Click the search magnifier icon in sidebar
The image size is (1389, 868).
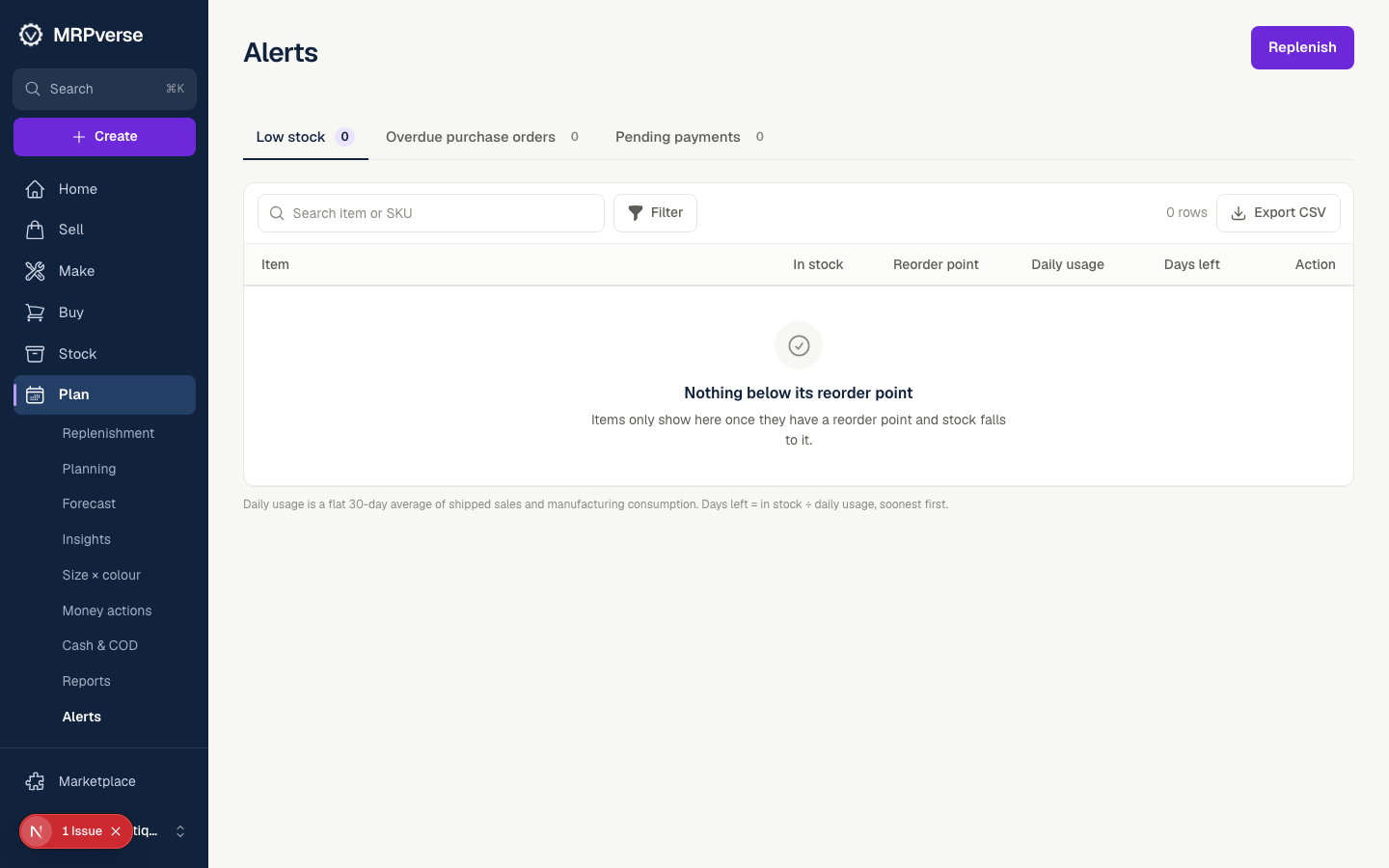click(x=33, y=89)
